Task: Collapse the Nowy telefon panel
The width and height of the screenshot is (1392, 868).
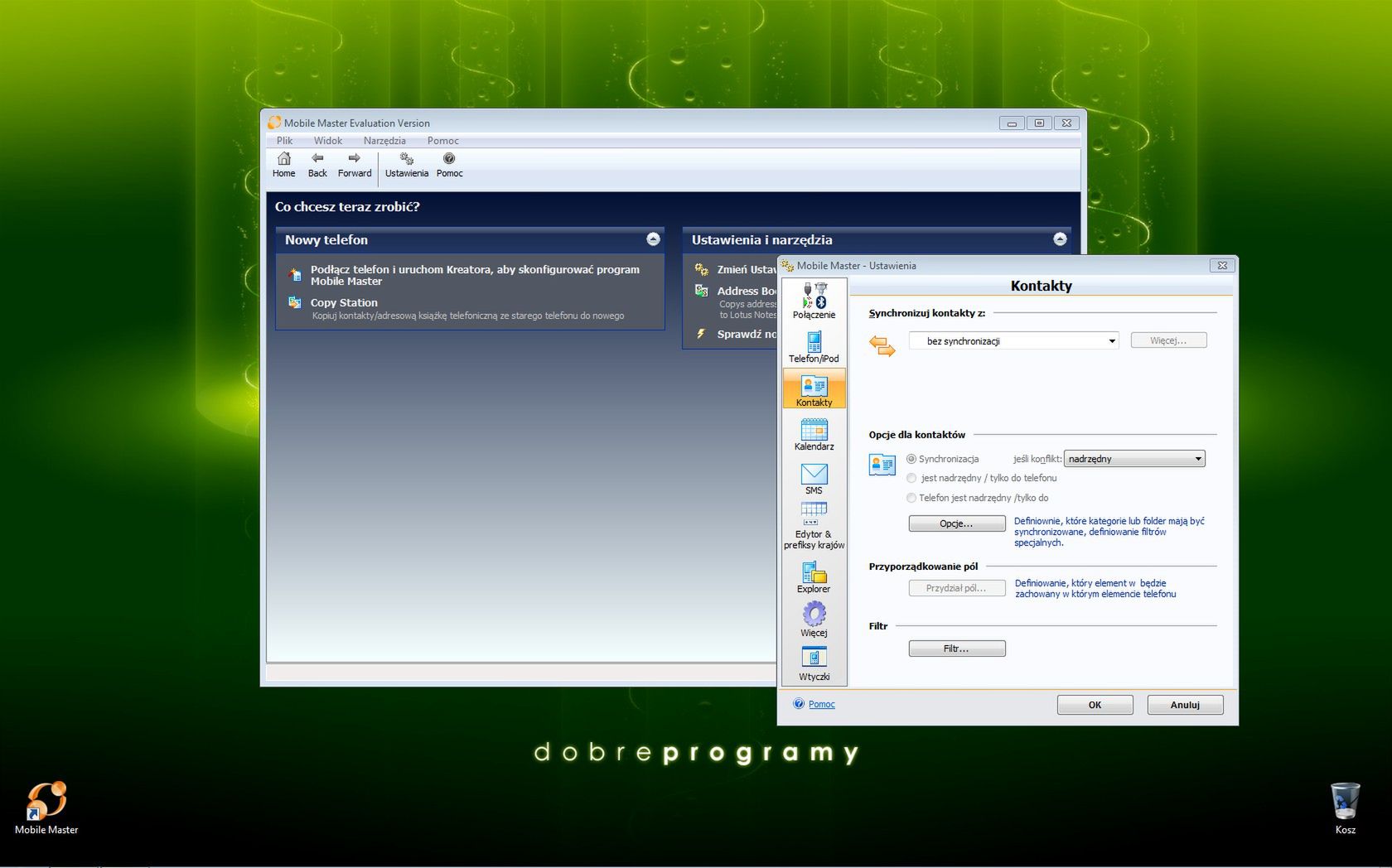Action: 653,239
